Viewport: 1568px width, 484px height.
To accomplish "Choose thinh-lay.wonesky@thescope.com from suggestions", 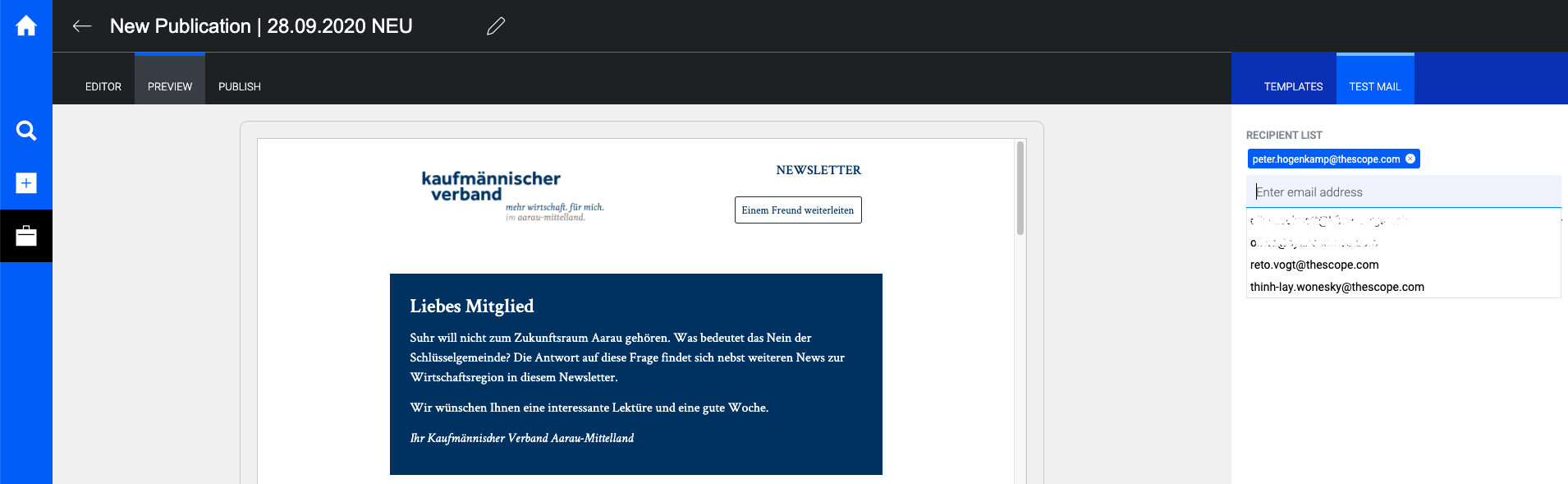I will (1404, 287).
